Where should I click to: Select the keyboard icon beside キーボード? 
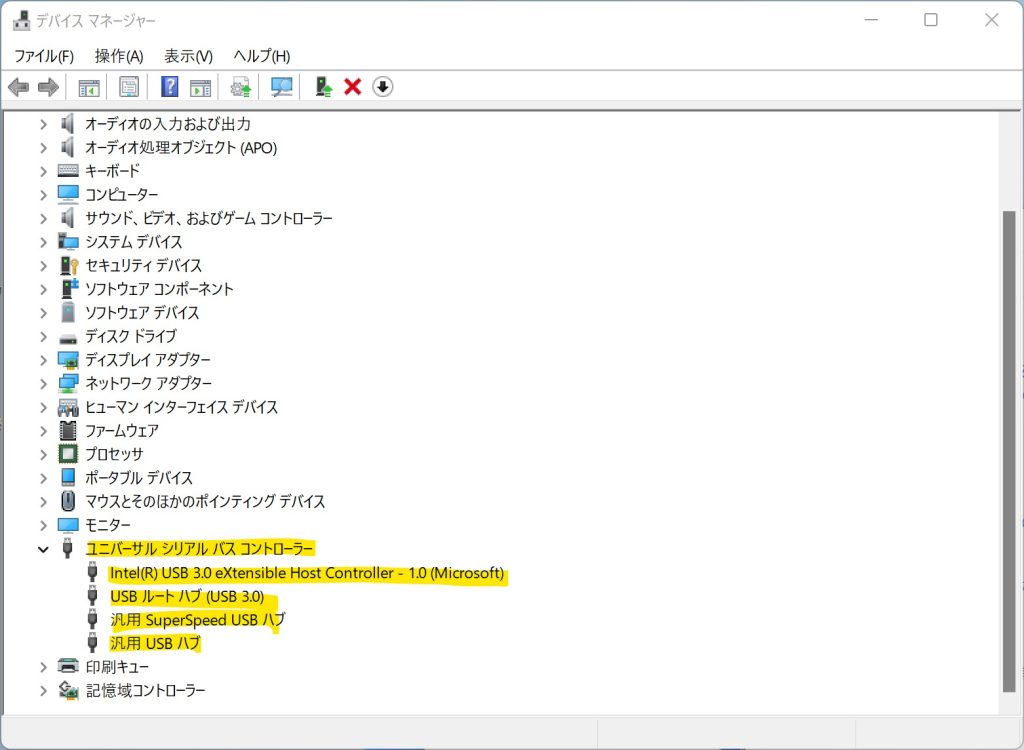click(68, 171)
